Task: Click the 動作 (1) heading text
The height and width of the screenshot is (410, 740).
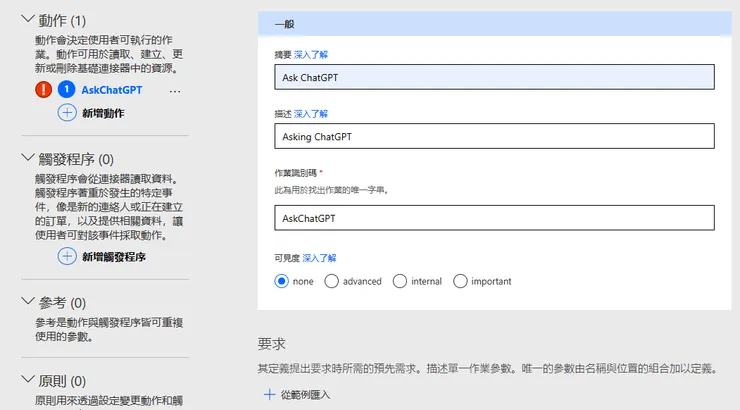Action: pyautogui.click(x=62, y=21)
